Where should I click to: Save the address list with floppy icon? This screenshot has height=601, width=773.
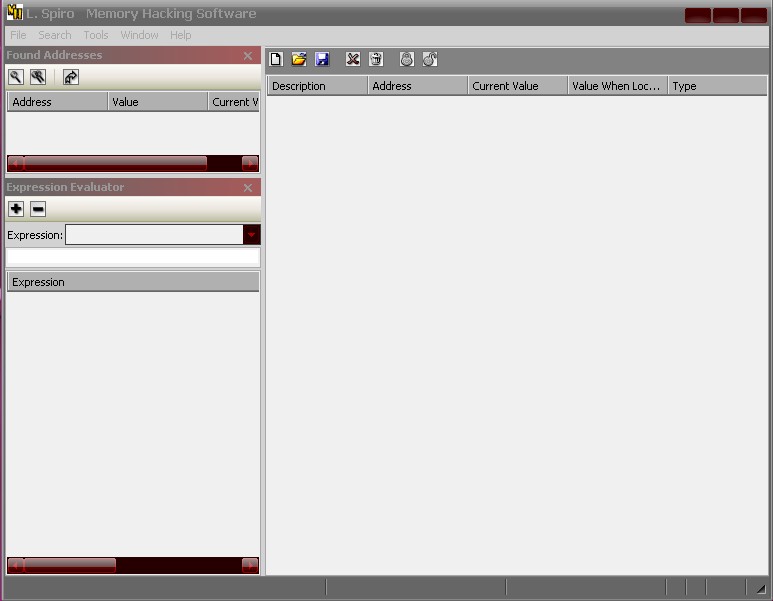[x=322, y=59]
